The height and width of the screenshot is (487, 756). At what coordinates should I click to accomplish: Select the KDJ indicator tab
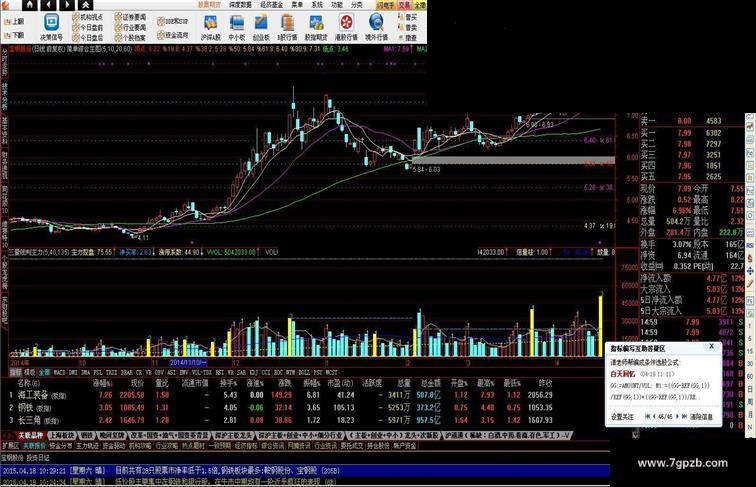pos(253,373)
